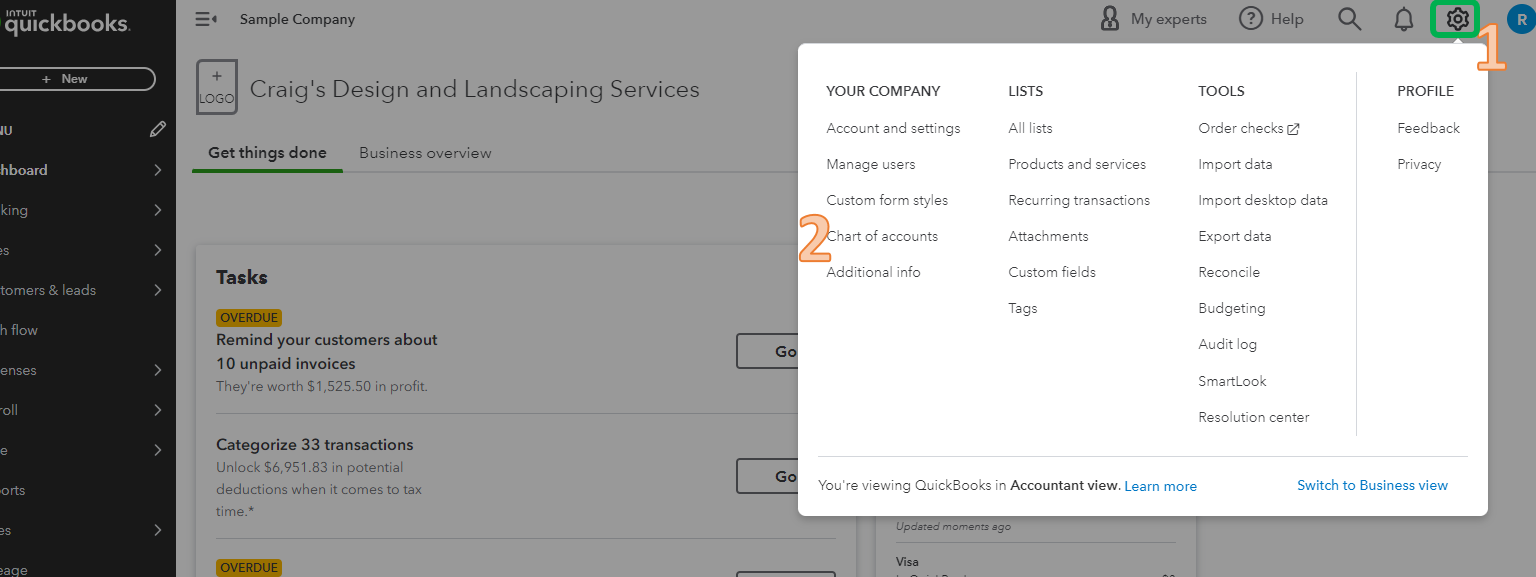Open Chart of accounts
Image resolution: width=1536 pixels, height=577 pixels.
882,236
